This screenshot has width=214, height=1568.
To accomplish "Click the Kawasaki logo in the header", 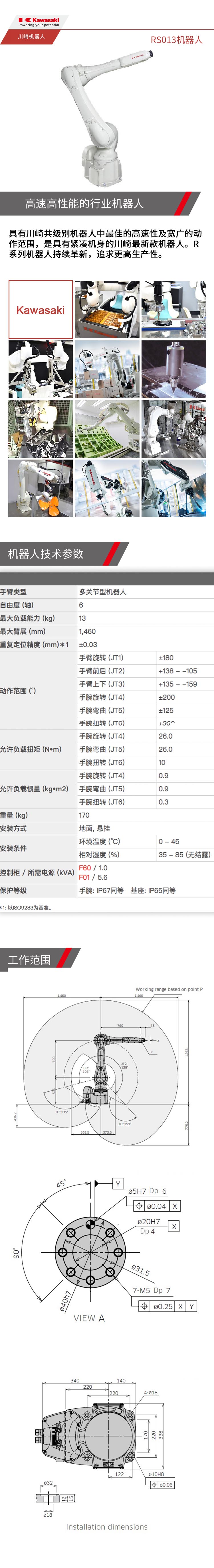I will tap(39, 22).
